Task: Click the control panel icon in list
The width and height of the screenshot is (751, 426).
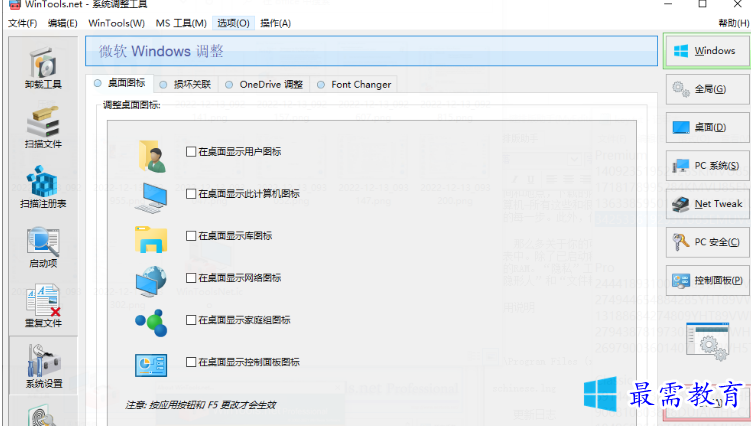Action: (x=151, y=366)
